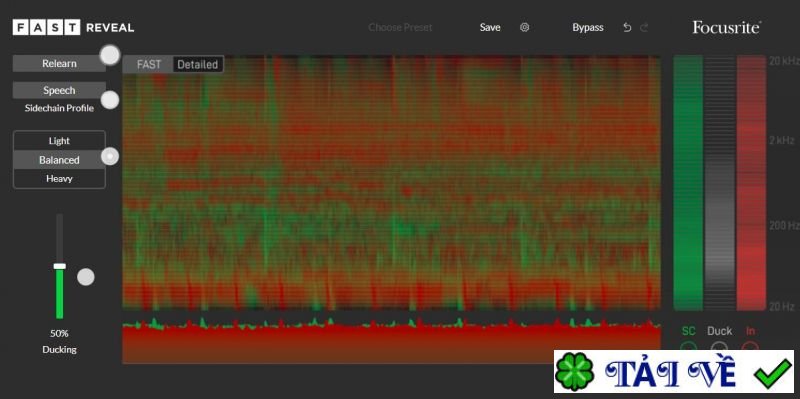Open the settings gear icon
This screenshot has height=399, width=800.
(x=524, y=28)
